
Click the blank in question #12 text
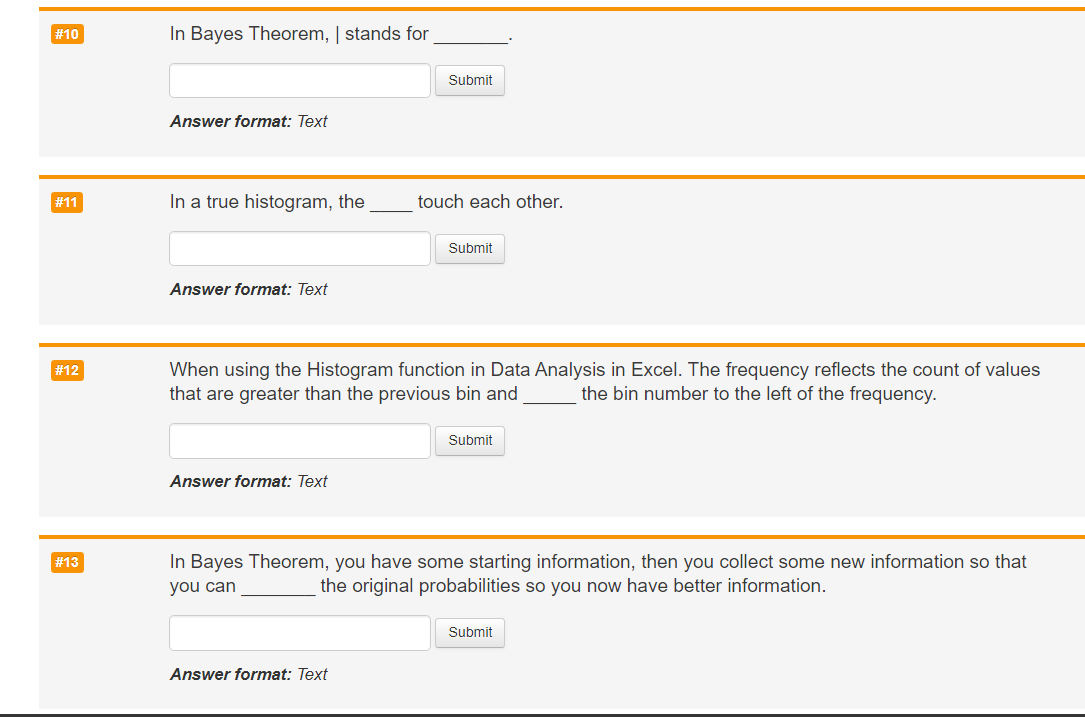[x=548, y=393]
